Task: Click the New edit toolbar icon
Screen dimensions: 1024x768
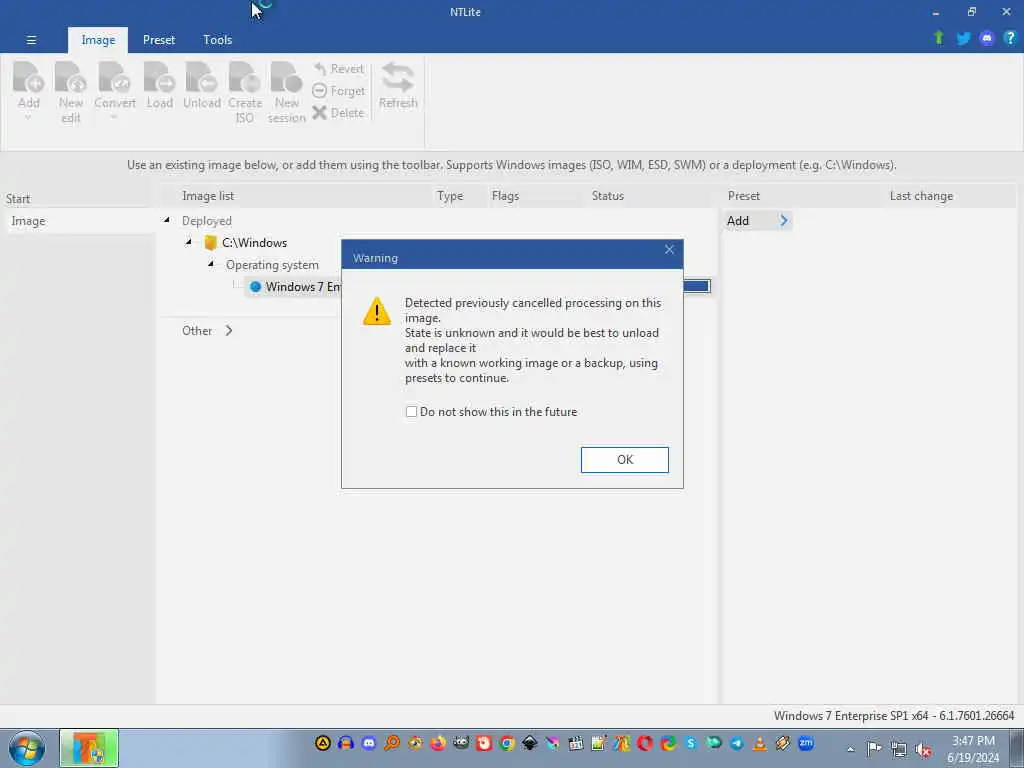Action: 71,78
